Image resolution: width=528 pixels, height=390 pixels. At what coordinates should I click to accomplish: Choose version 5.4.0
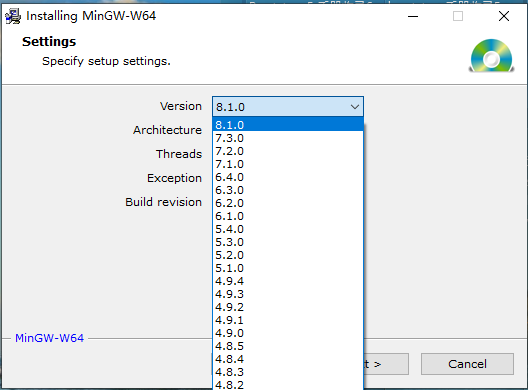[x=288, y=229]
